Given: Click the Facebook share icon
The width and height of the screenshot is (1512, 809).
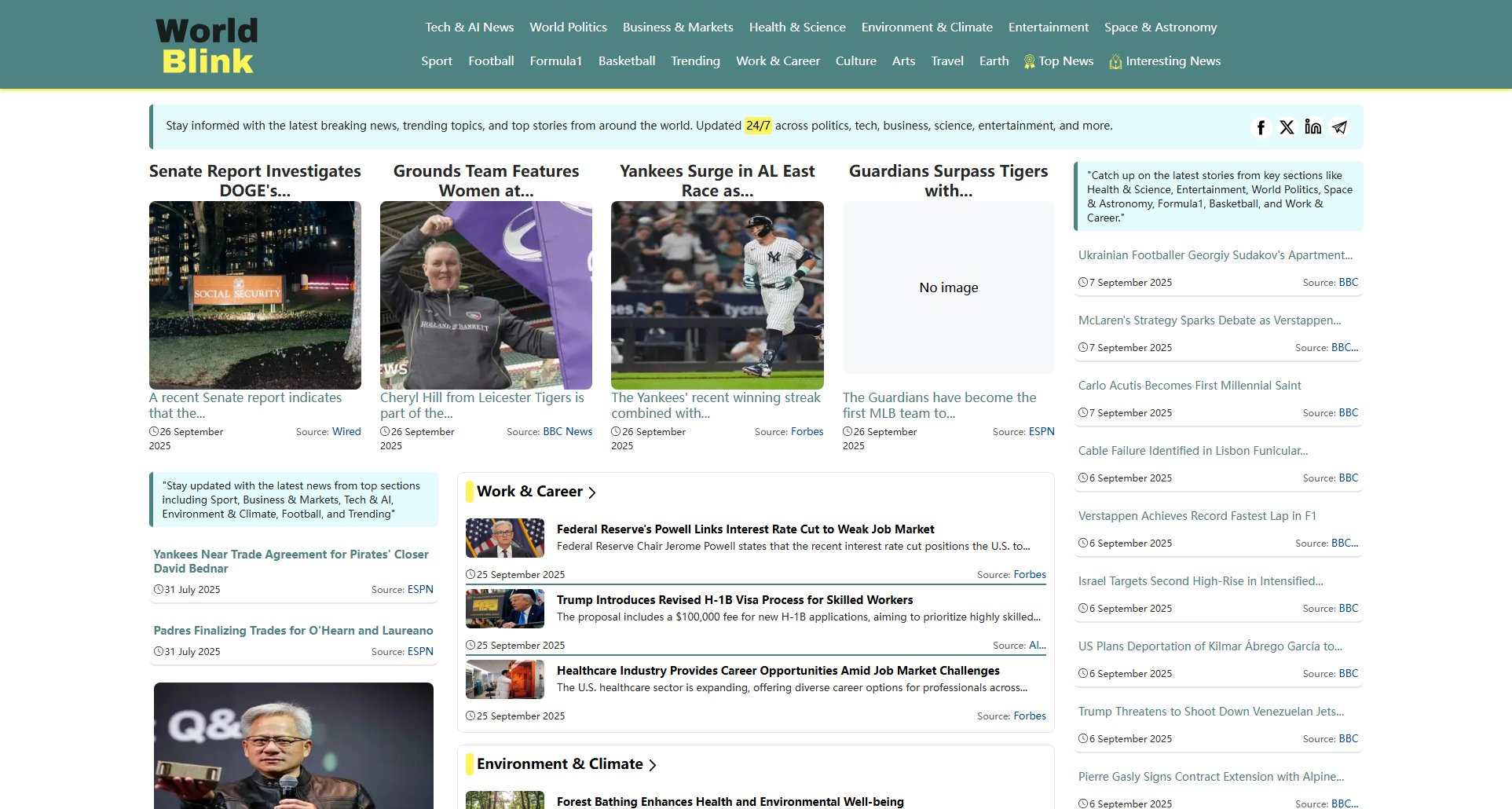Looking at the screenshot, I should click(1261, 127).
